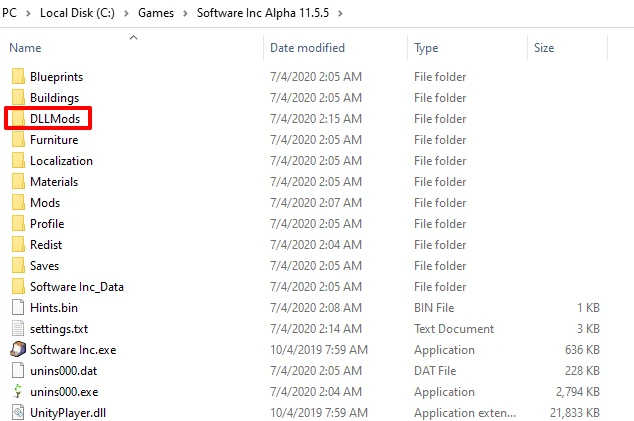Click the UnityPlayer.dll file icon

[x=18, y=413]
